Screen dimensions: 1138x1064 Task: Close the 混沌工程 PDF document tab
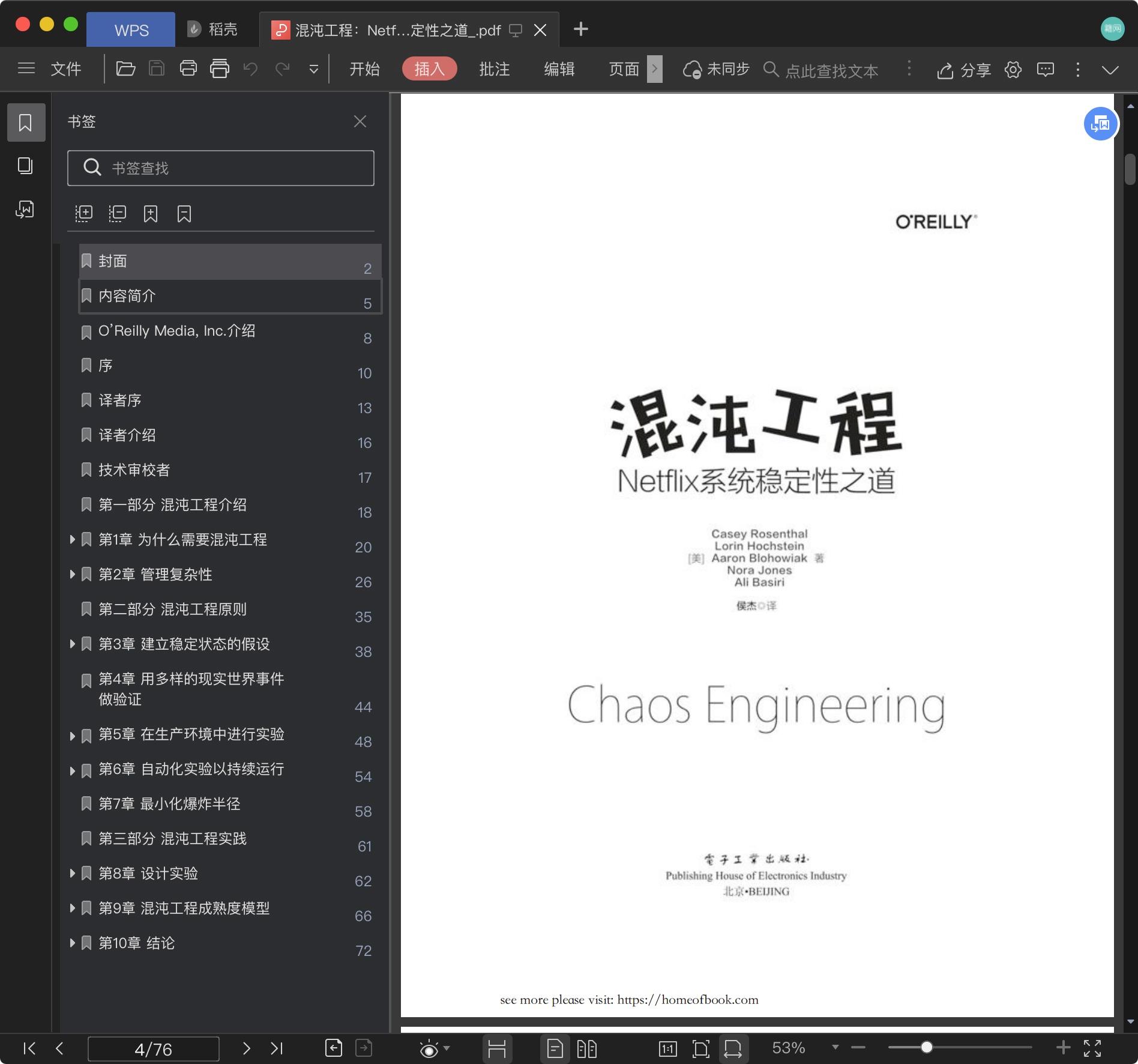click(540, 30)
